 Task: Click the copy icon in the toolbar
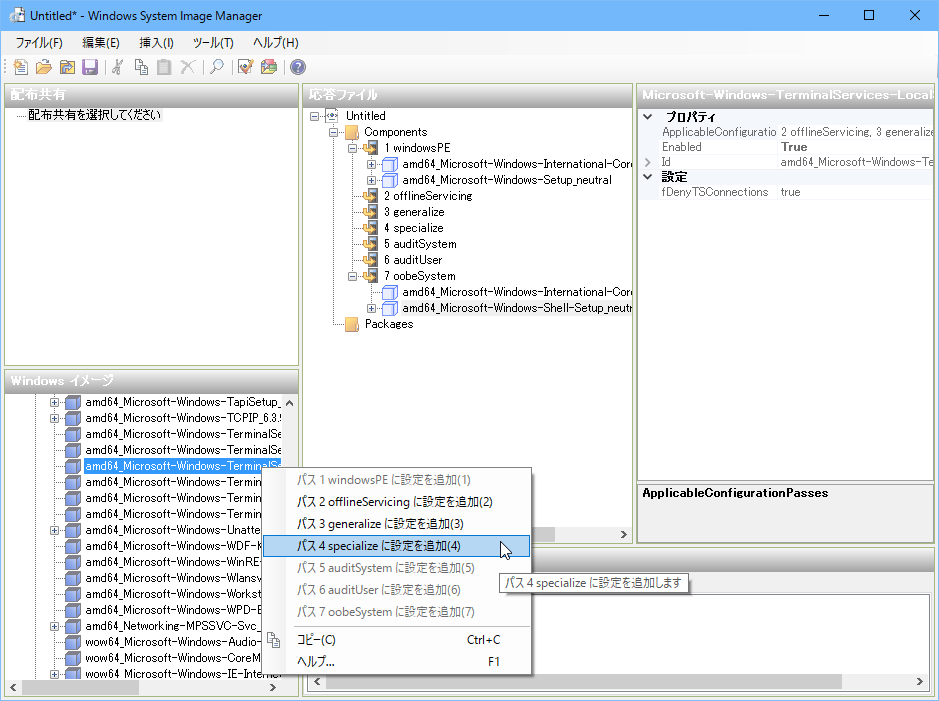click(x=141, y=67)
